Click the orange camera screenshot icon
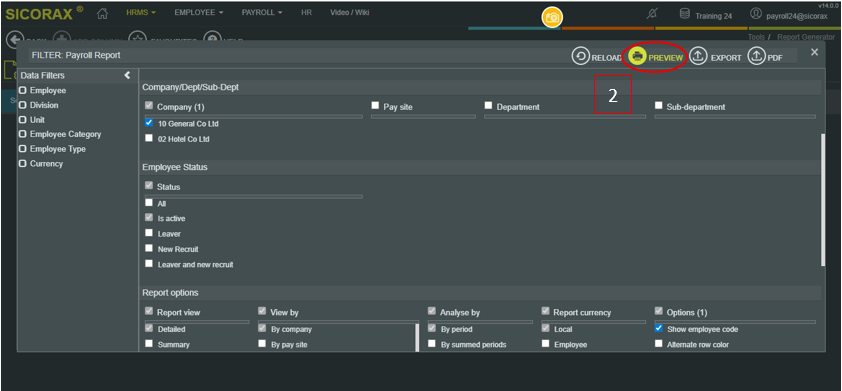This screenshot has height=391, width=842. pyautogui.click(x=551, y=17)
